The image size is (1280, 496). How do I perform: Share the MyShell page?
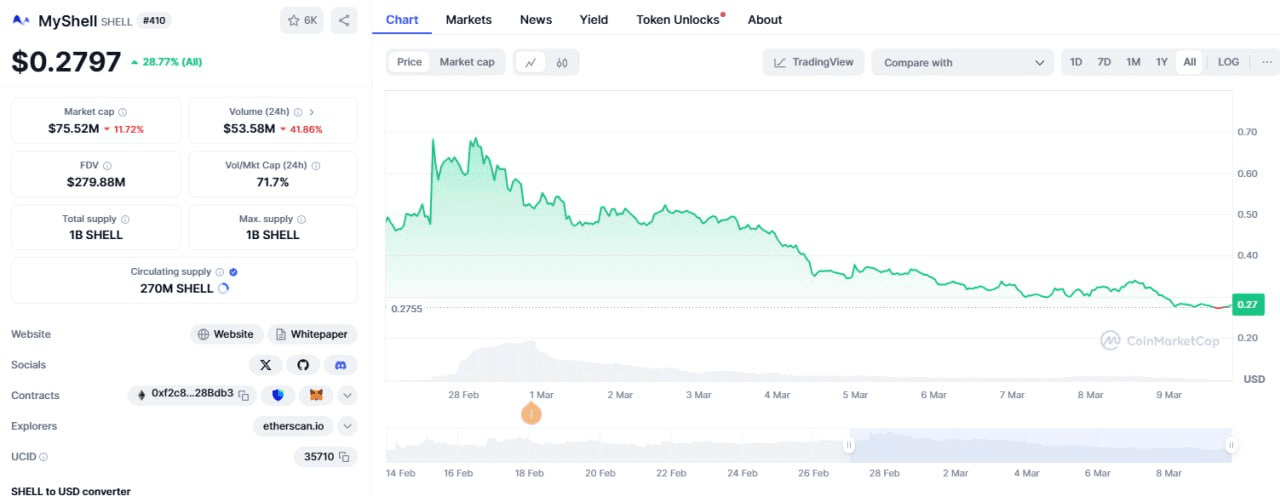[x=344, y=20]
